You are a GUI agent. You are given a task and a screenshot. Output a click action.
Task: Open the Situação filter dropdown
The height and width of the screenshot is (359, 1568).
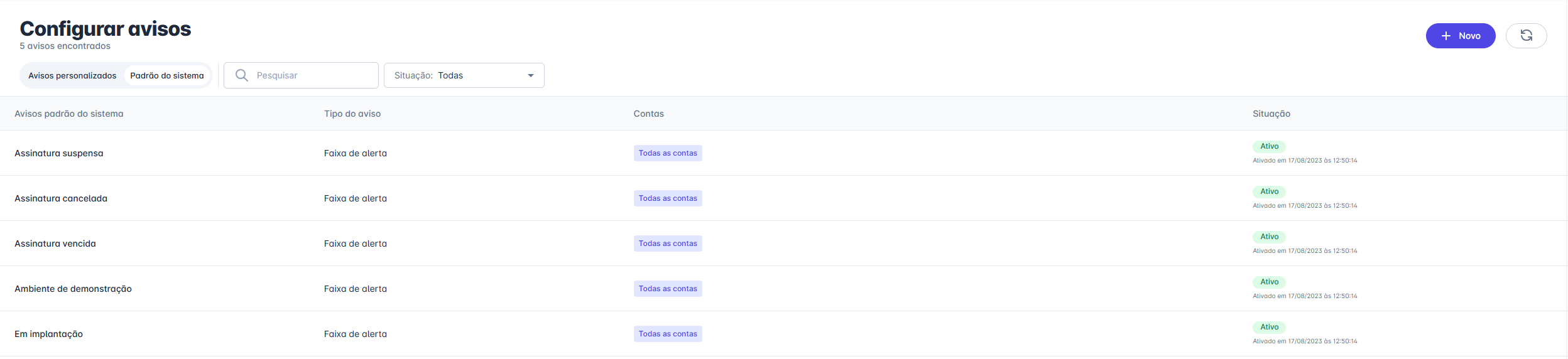pos(463,75)
